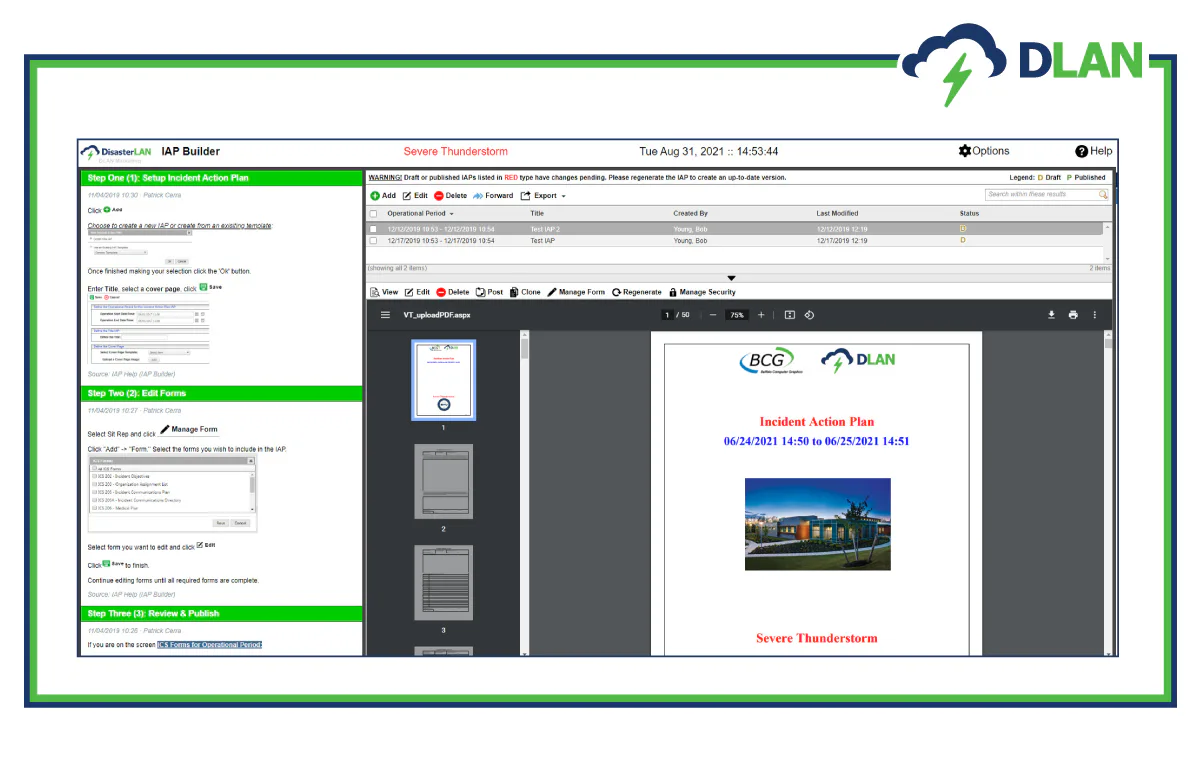This screenshot has height=762, width=1200.
Task: Click the PDF page number field
Action: coord(667,315)
